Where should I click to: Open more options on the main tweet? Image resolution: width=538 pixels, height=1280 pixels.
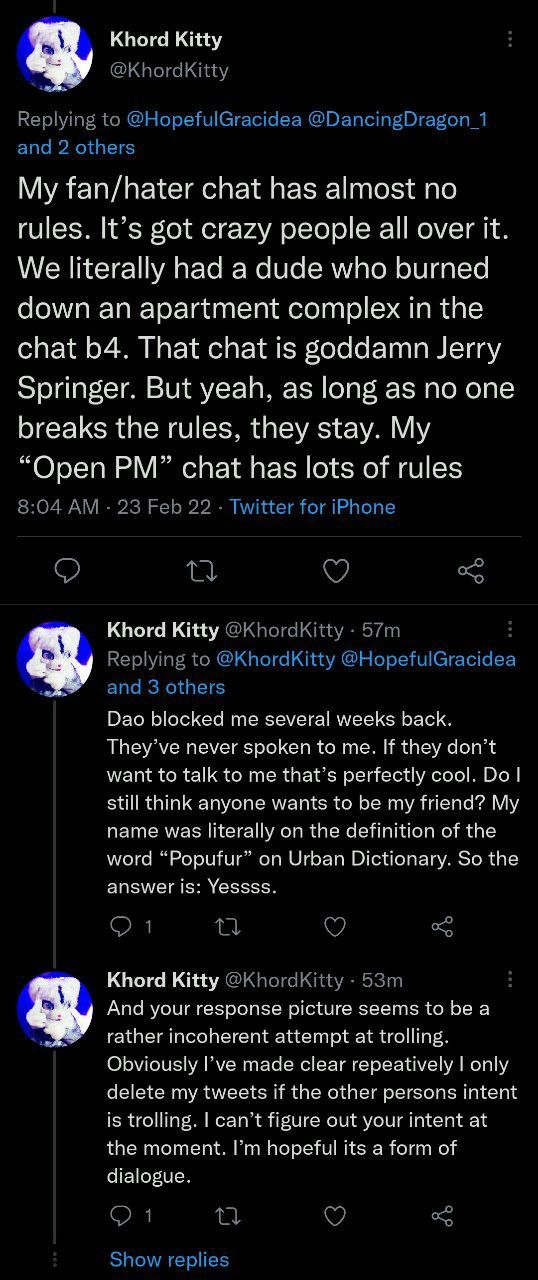(x=510, y=39)
